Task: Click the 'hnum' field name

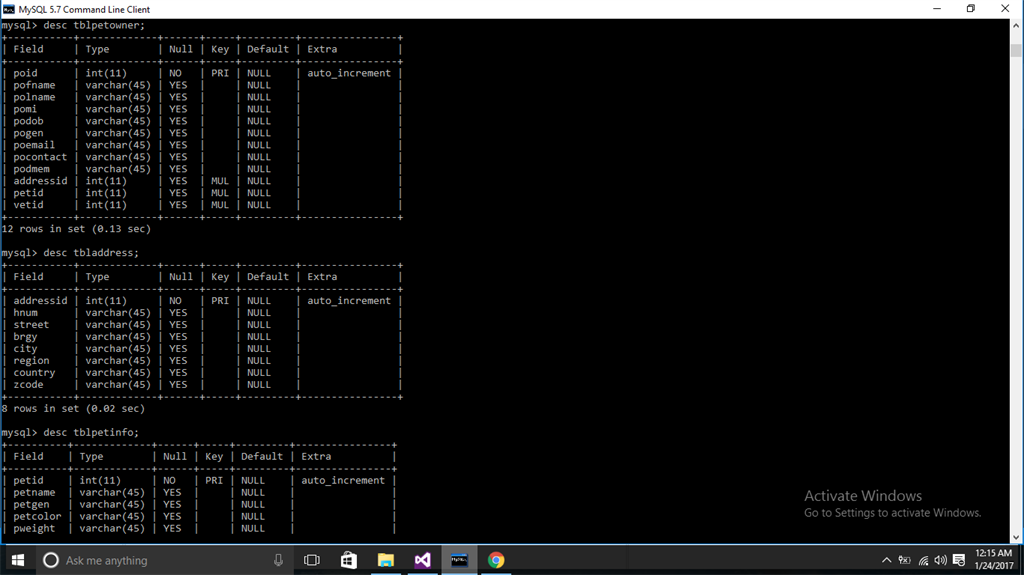Action: [x=25, y=312]
